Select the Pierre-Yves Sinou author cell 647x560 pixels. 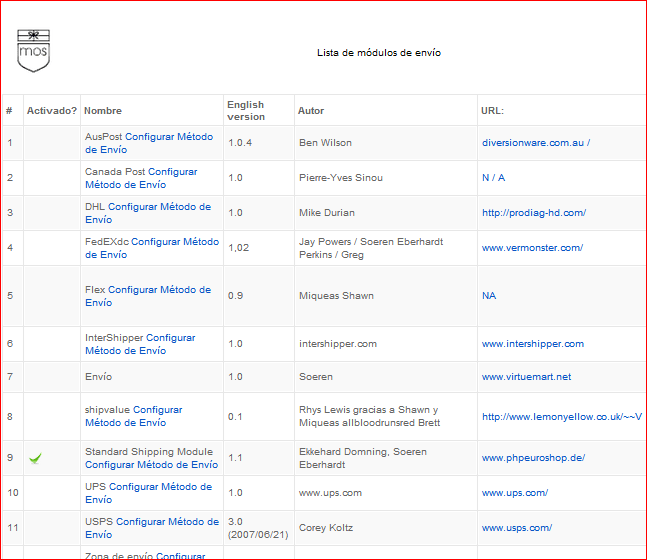[341, 178]
